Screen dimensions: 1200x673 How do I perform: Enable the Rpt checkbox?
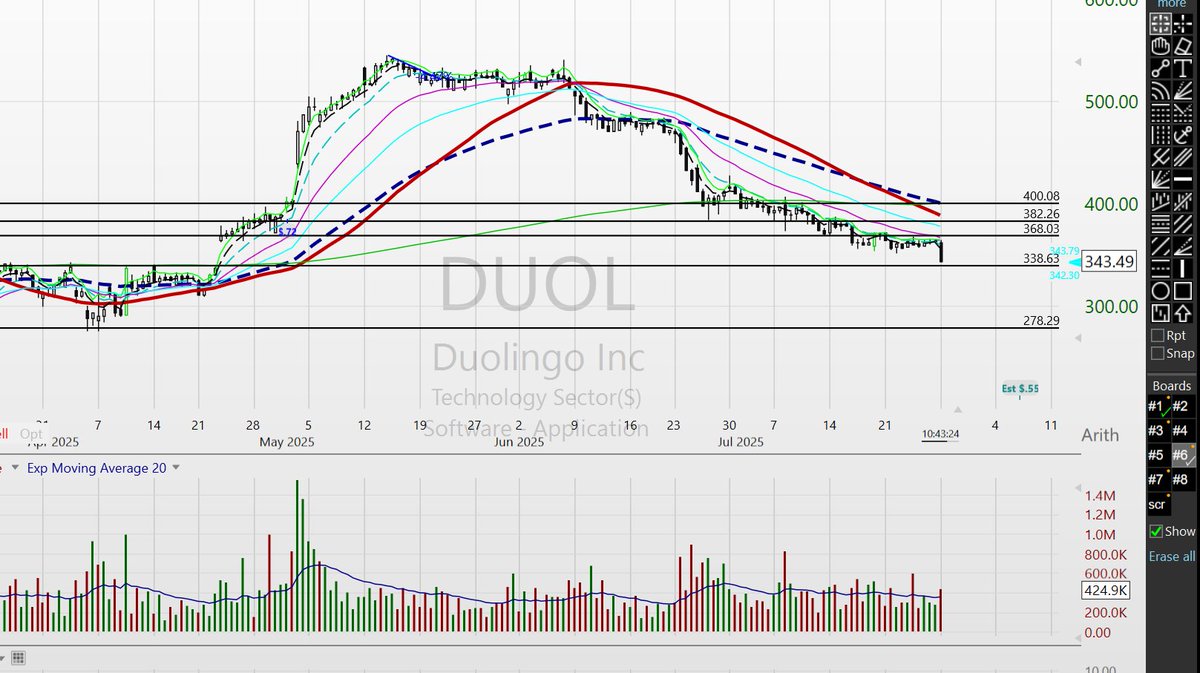pyautogui.click(x=1158, y=336)
